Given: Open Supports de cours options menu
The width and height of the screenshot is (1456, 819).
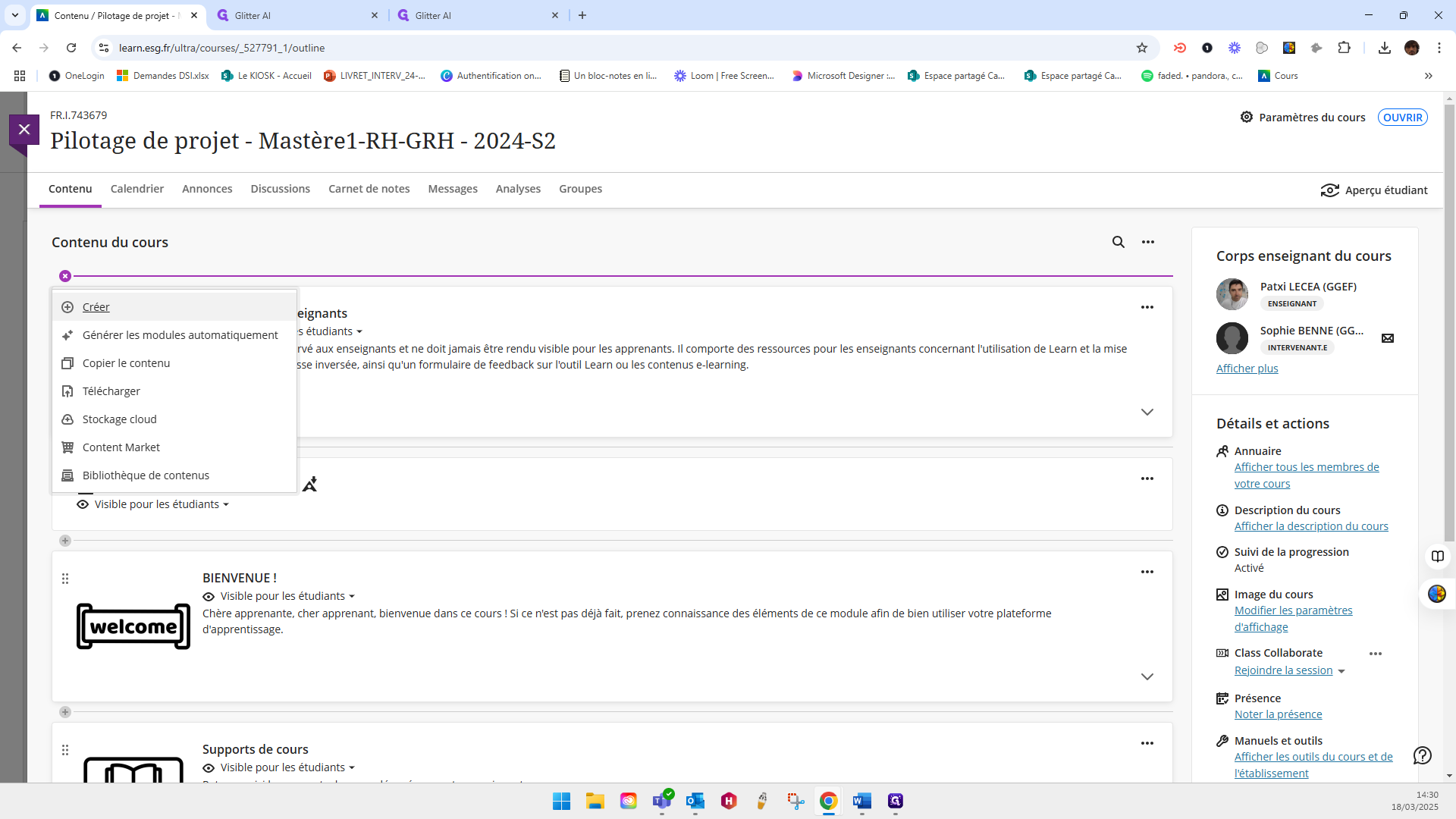Looking at the screenshot, I should [1147, 743].
